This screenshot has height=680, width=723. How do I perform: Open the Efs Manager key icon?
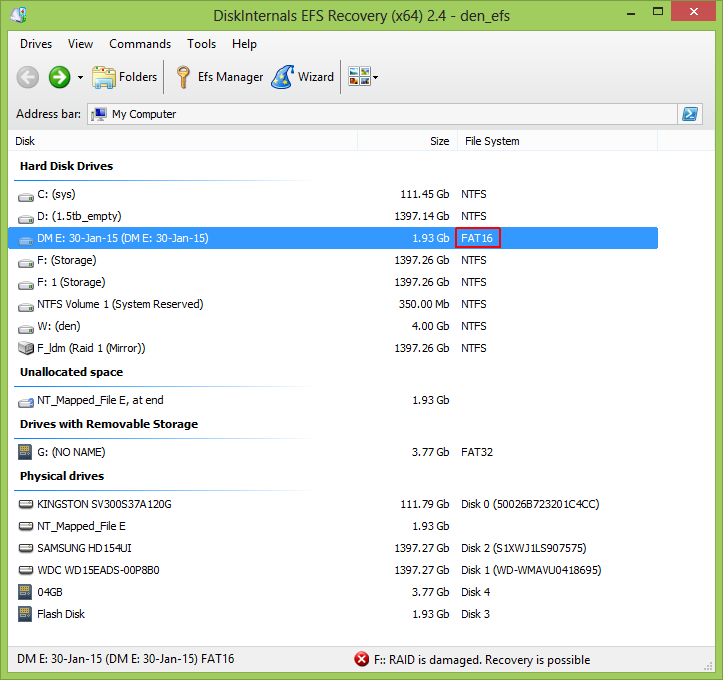[183, 77]
